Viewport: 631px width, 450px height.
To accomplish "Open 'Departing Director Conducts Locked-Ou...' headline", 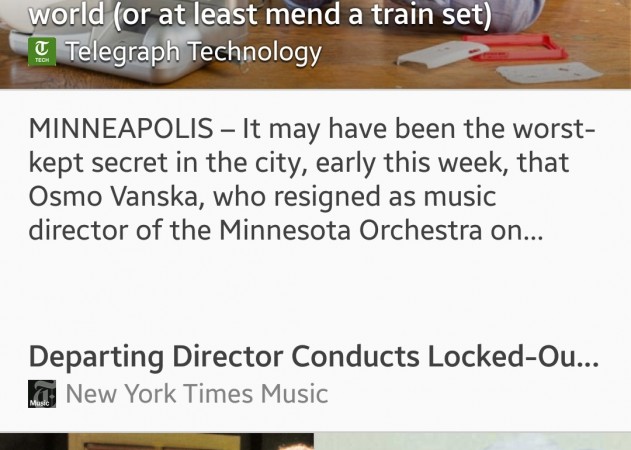I will 314,357.
